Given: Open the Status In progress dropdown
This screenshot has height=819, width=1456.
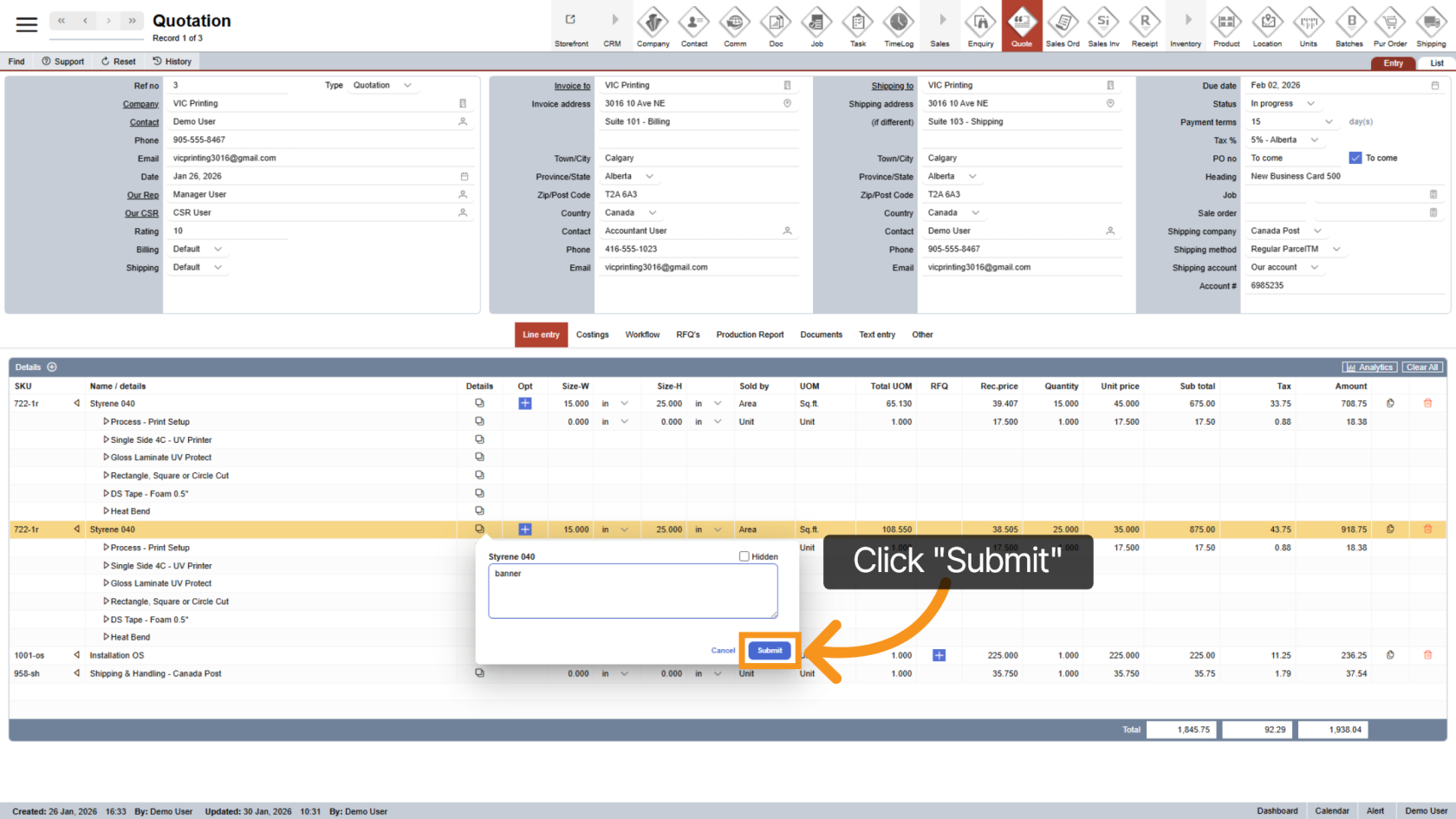Looking at the screenshot, I should (x=1310, y=104).
